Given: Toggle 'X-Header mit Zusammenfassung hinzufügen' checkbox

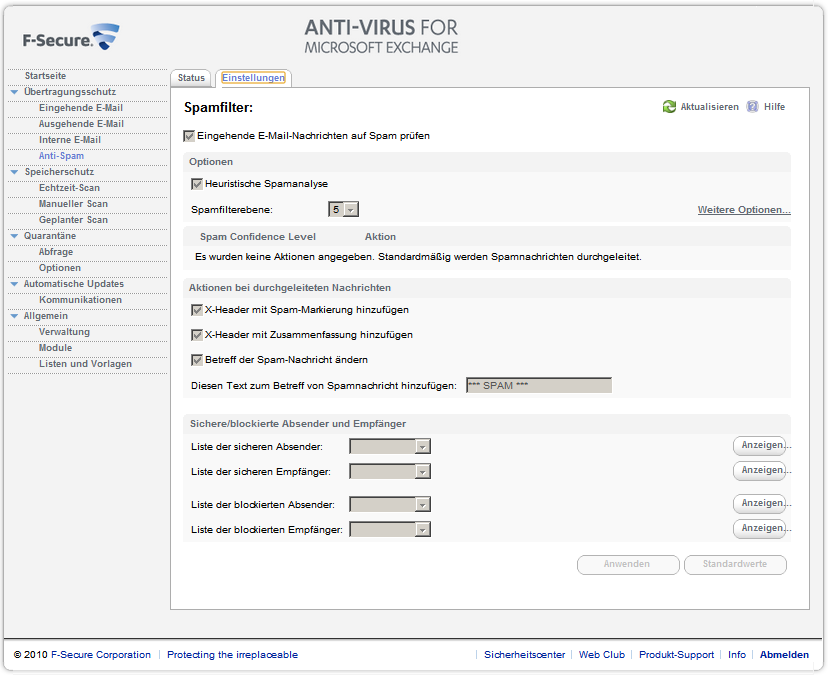Looking at the screenshot, I should (197, 335).
